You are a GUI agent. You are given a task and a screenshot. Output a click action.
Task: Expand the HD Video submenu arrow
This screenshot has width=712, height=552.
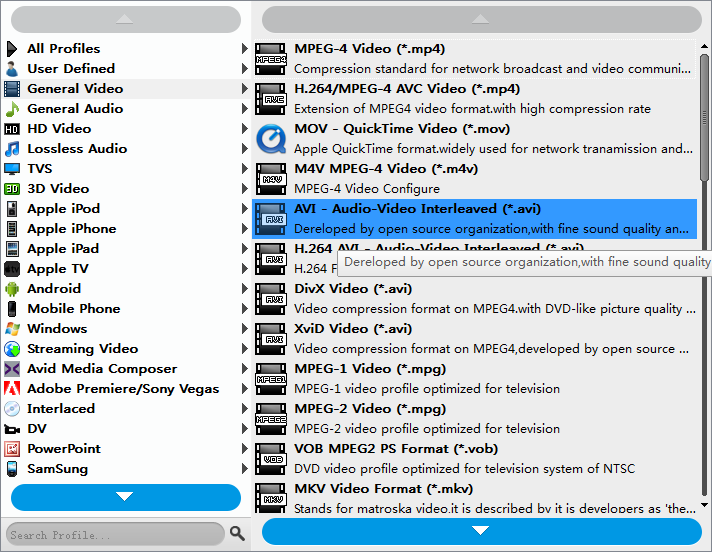click(x=244, y=129)
